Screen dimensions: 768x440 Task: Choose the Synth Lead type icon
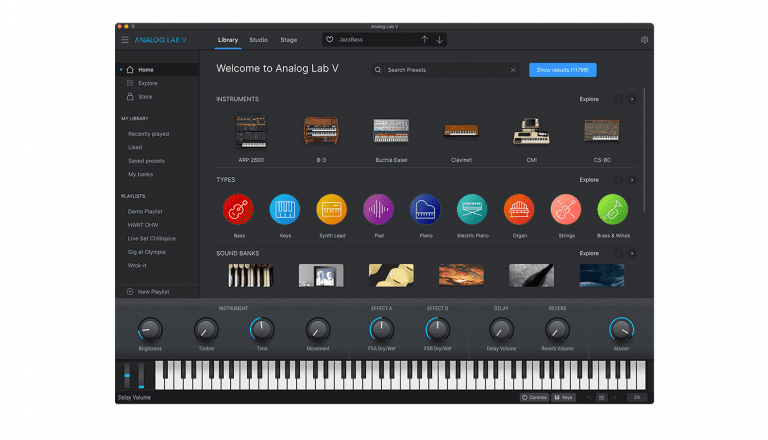click(332, 209)
